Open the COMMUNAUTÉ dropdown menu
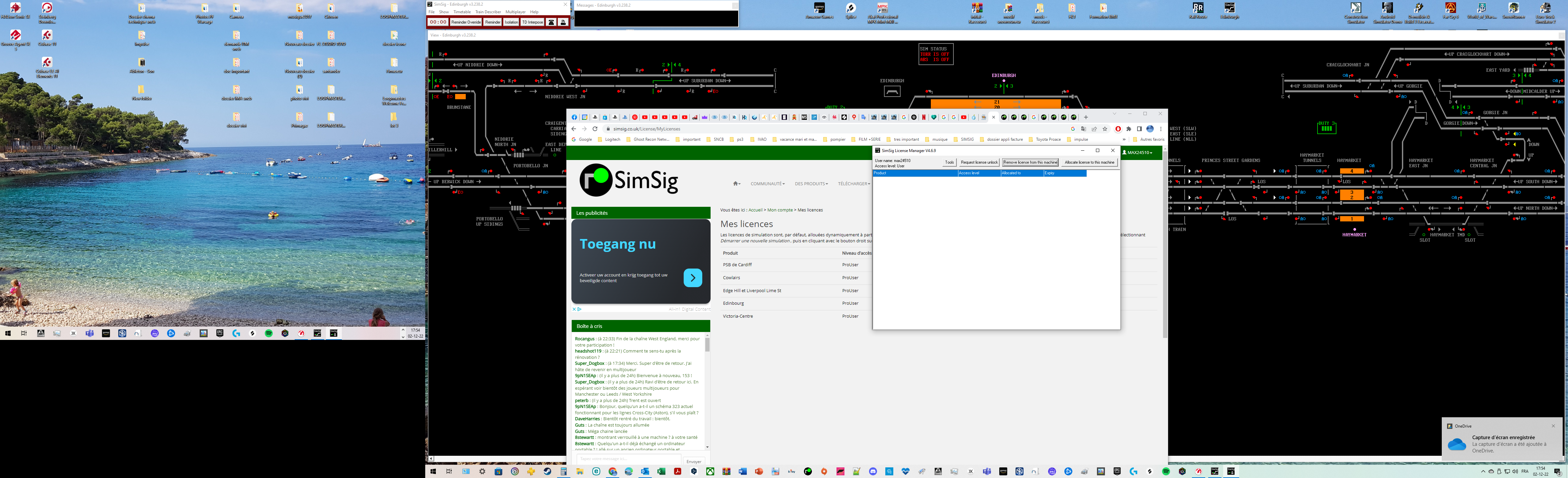Image resolution: width=1568 pixels, height=478 pixels. [768, 184]
